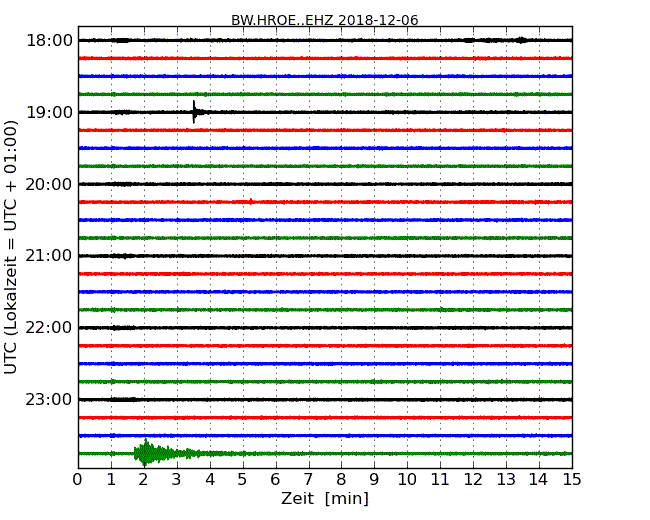
Task: Click the black spike on the 19:00 trace
Action: coord(195,112)
